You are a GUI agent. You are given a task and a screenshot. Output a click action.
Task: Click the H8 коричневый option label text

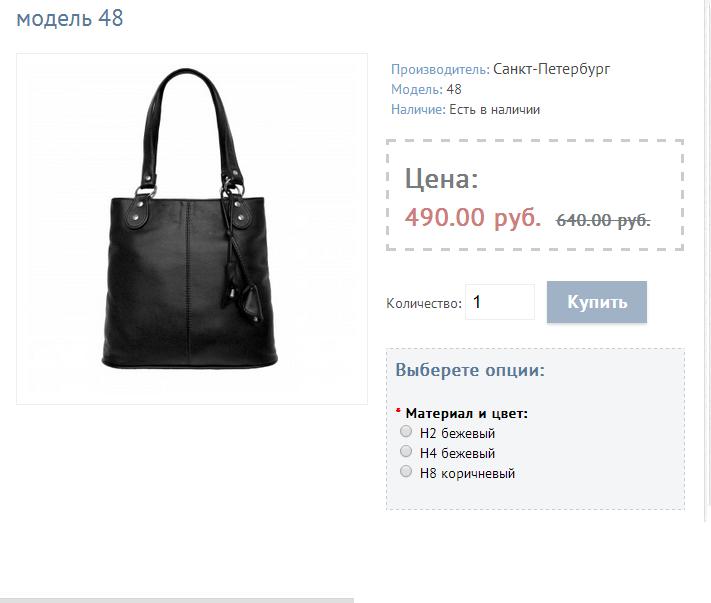[468, 473]
